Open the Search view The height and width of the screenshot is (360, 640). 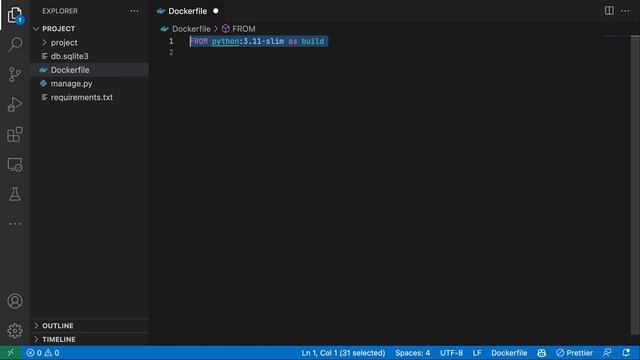pyautogui.click(x=15, y=44)
